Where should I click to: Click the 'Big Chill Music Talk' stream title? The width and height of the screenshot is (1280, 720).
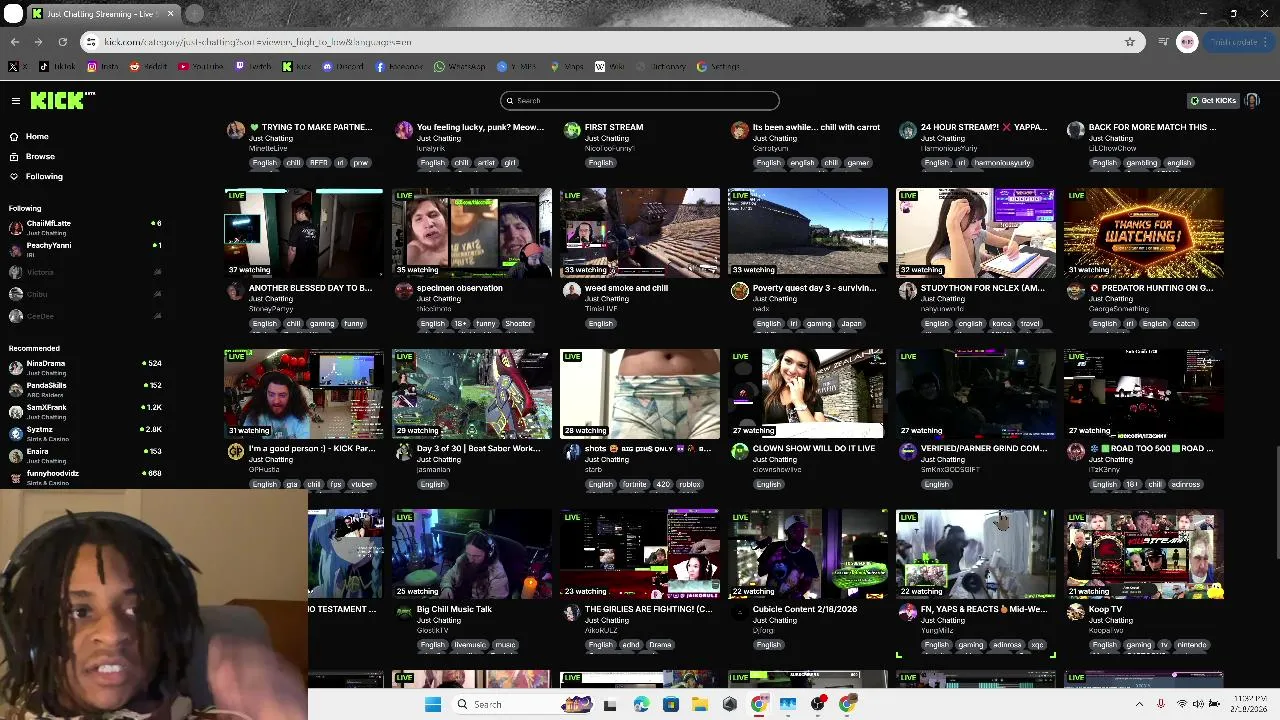[x=454, y=609]
